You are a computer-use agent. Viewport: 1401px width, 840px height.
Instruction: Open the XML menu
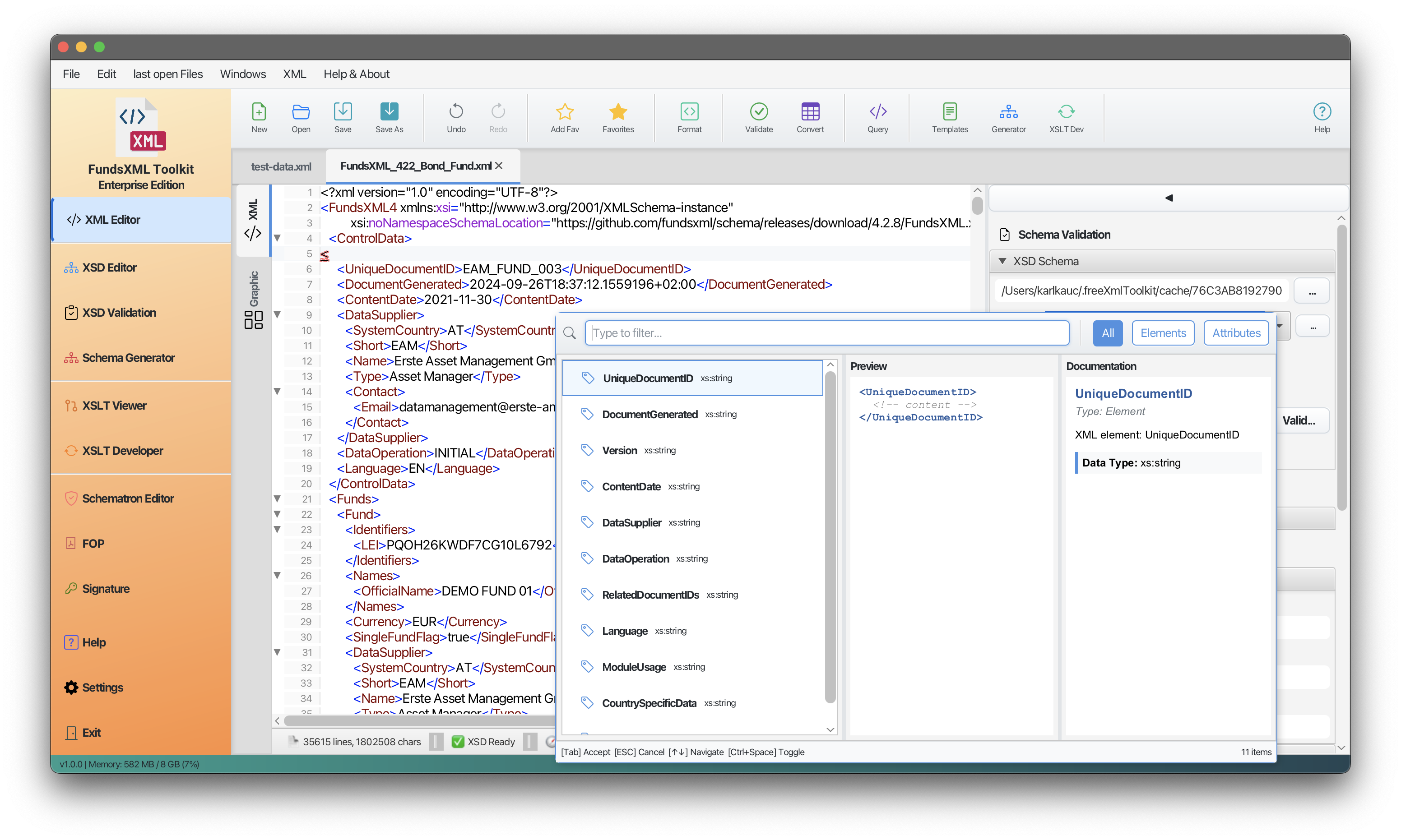click(294, 74)
